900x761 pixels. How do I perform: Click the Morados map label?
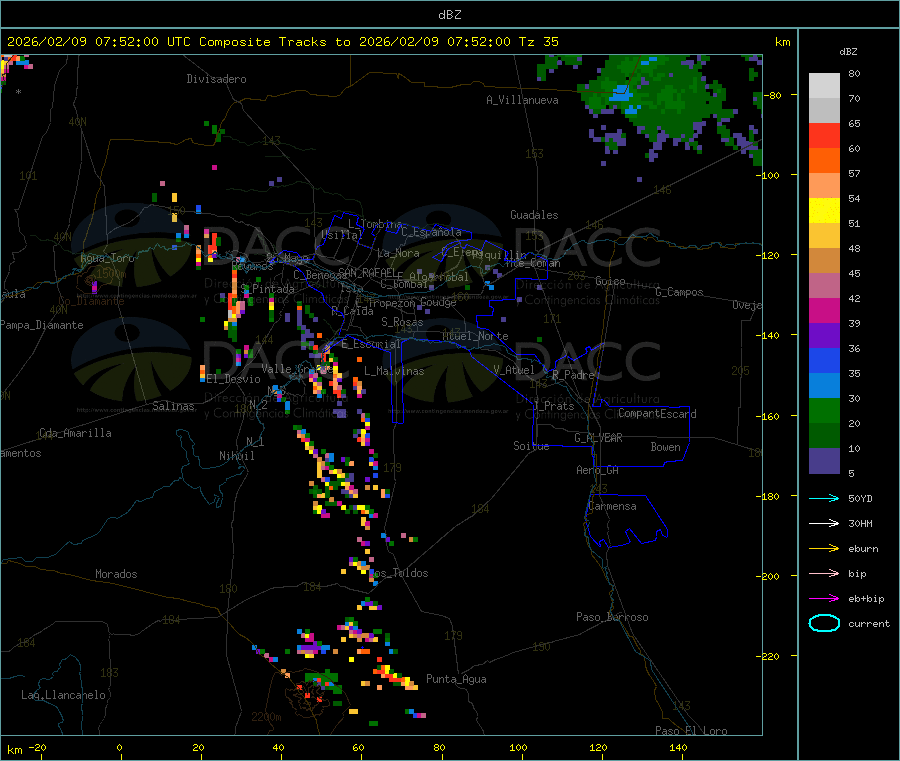[116, 574]
